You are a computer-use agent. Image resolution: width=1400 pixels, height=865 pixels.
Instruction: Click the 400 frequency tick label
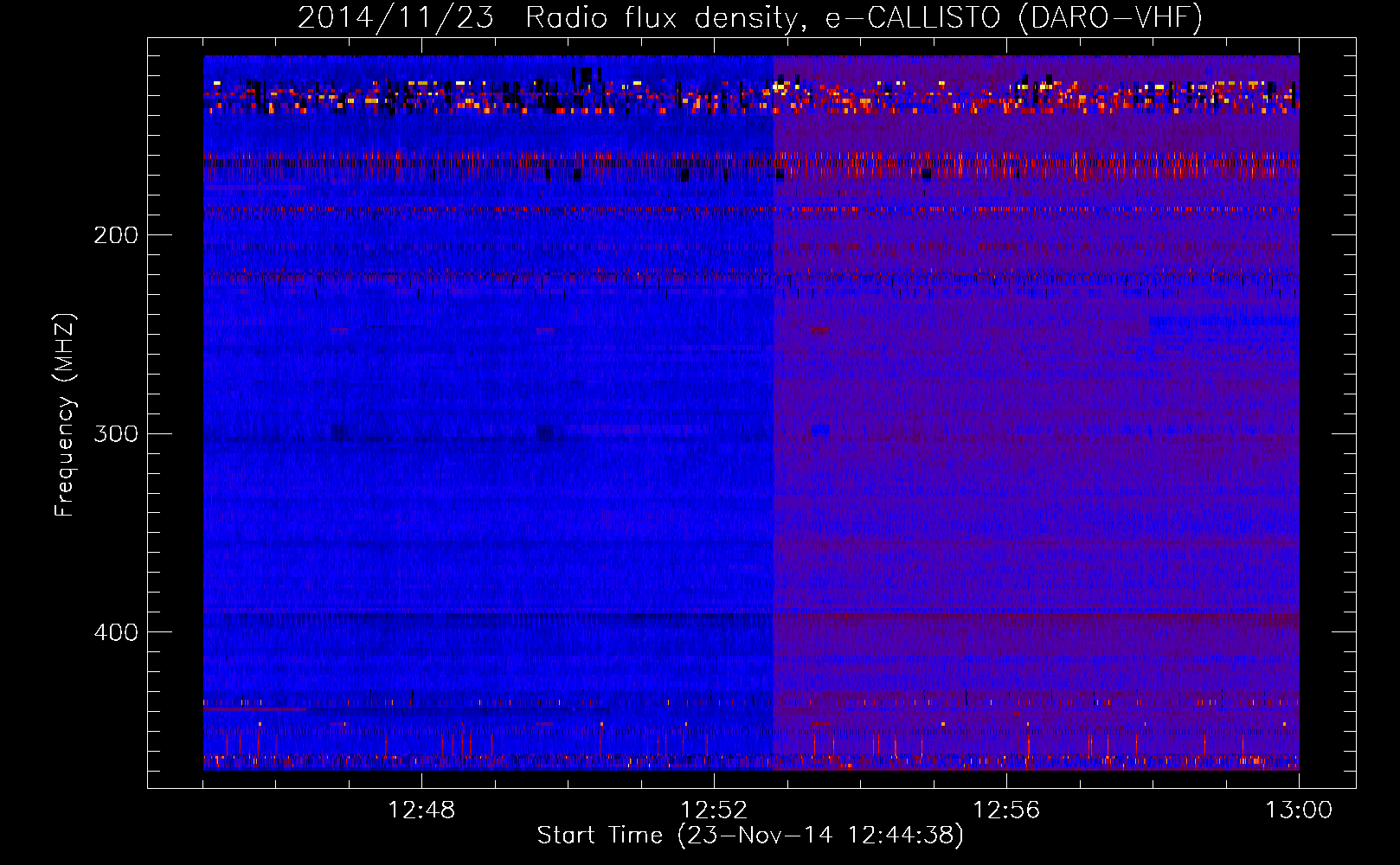[116, 632]
